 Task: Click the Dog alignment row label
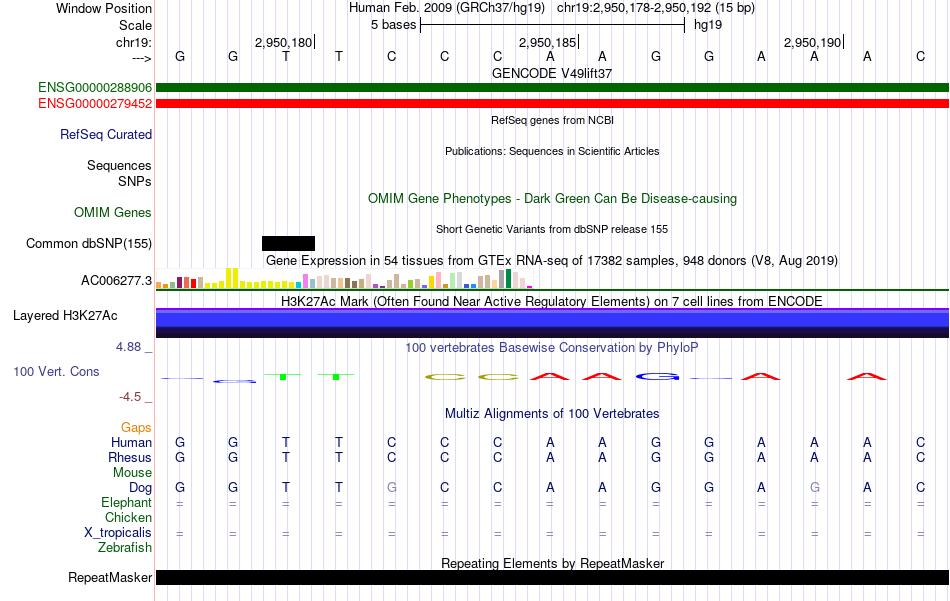[141, 488]
